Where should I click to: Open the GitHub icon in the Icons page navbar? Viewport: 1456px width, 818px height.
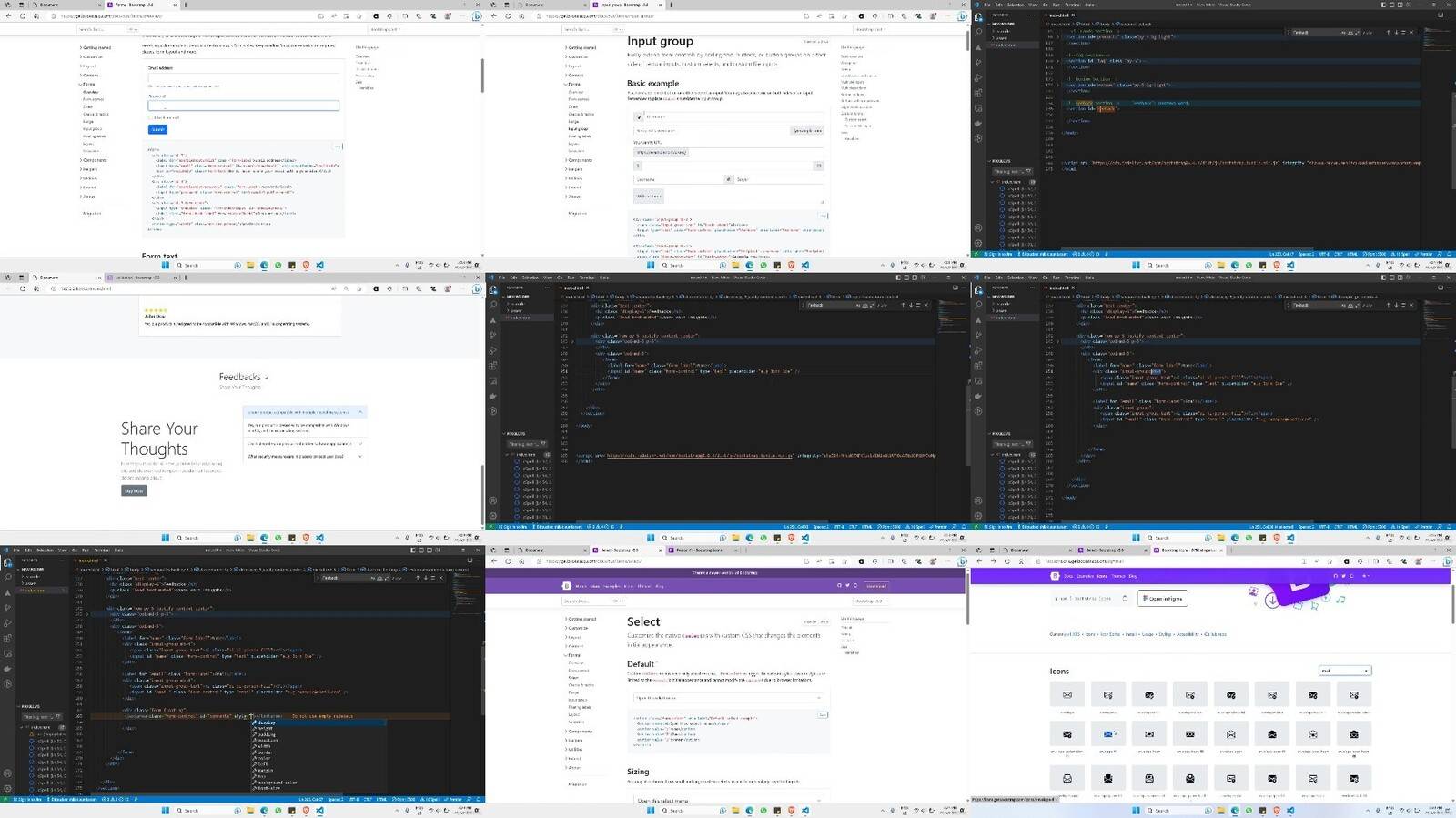pyautogui.click(x=1335, y=576)
